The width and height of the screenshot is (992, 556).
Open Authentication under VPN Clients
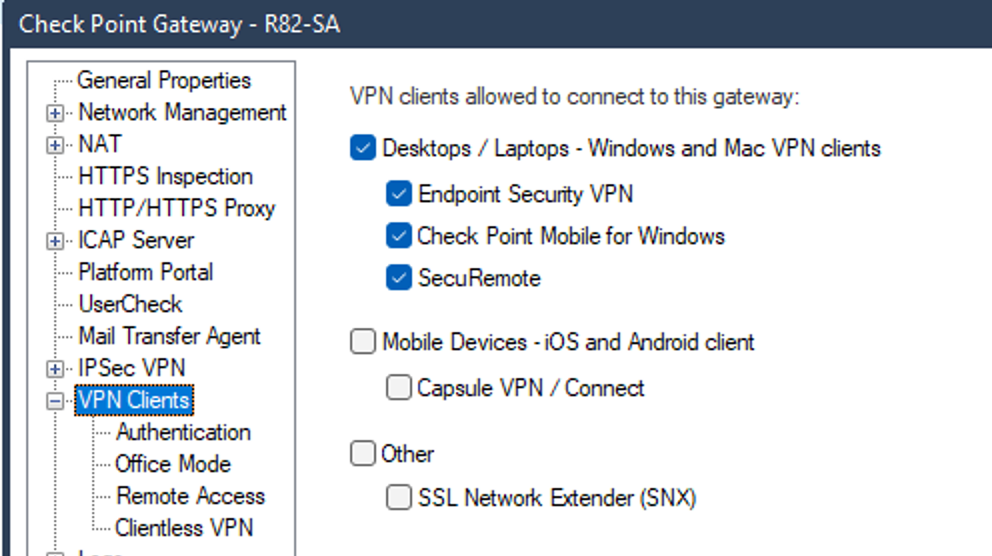pos(183,432)
